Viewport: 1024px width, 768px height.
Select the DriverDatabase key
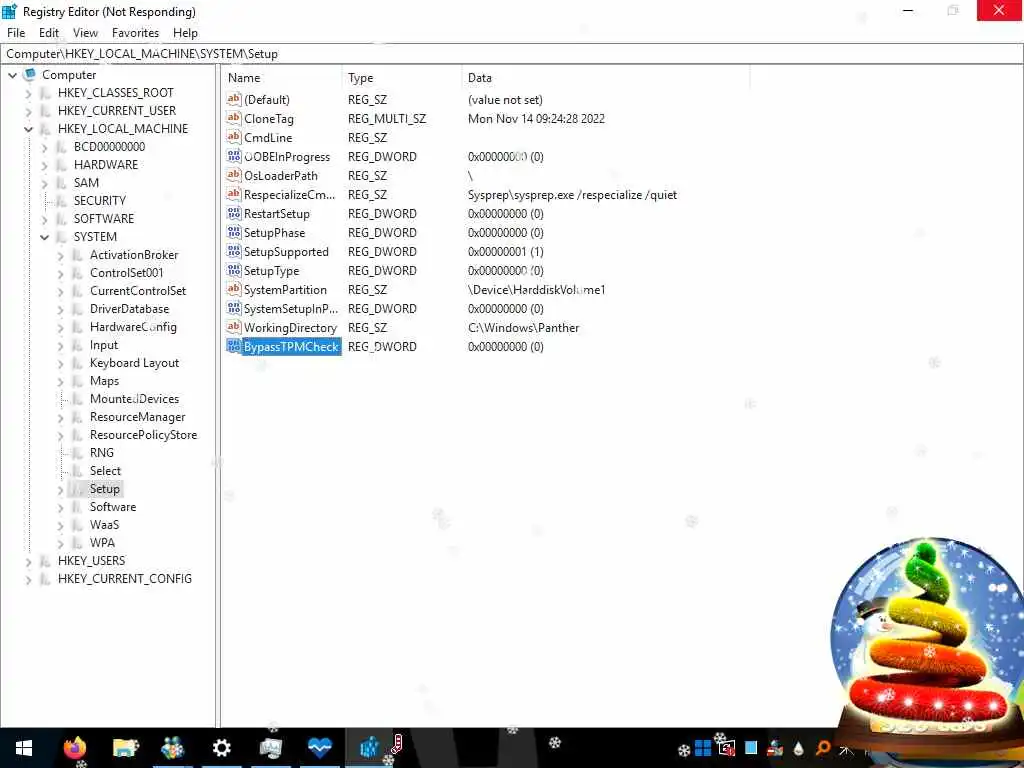129,309
